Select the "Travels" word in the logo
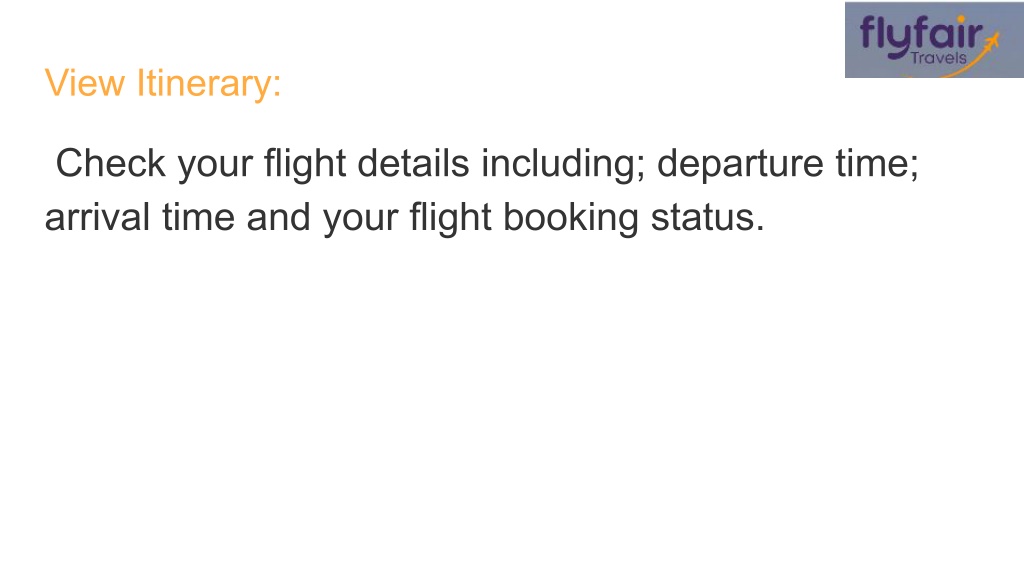Image resolution: width=1024 pixels, height=576 pixels. [x=938, y=58]
